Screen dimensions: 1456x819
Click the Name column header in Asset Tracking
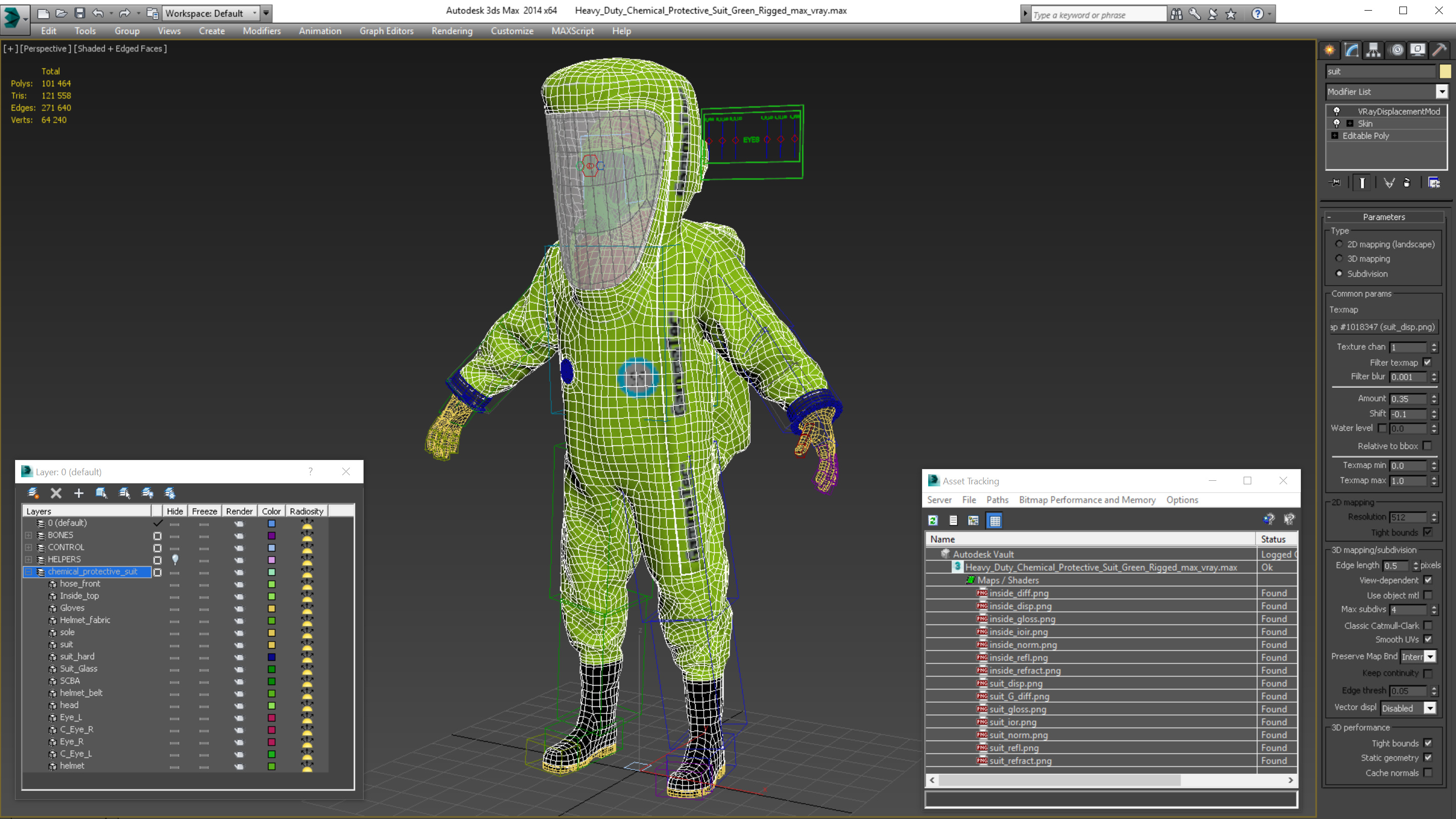click(x=1090, y=539)
